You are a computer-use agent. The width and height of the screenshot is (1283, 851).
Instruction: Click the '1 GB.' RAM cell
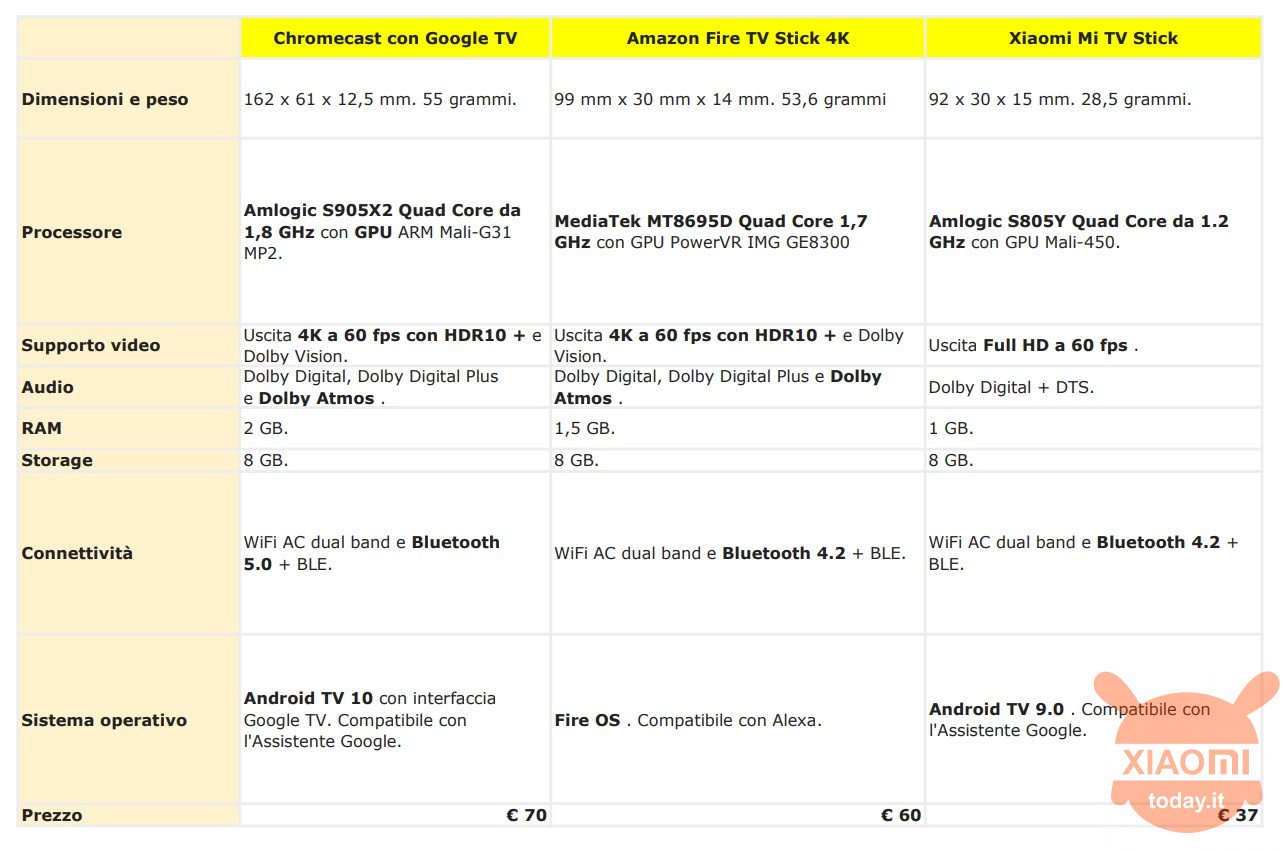[x=1093, y=428]
